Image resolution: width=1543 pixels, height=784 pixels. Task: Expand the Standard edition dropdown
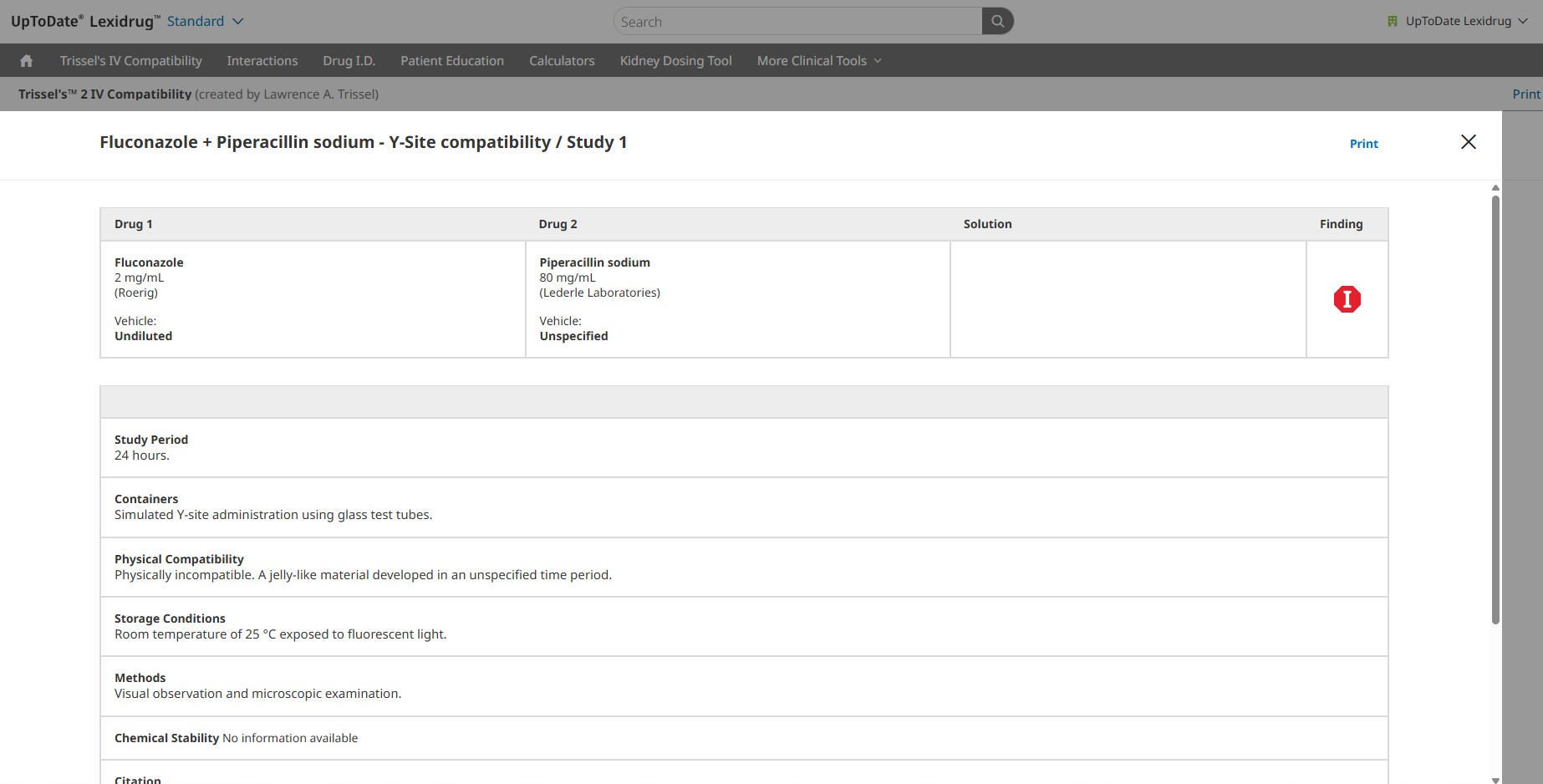[205, 22]
